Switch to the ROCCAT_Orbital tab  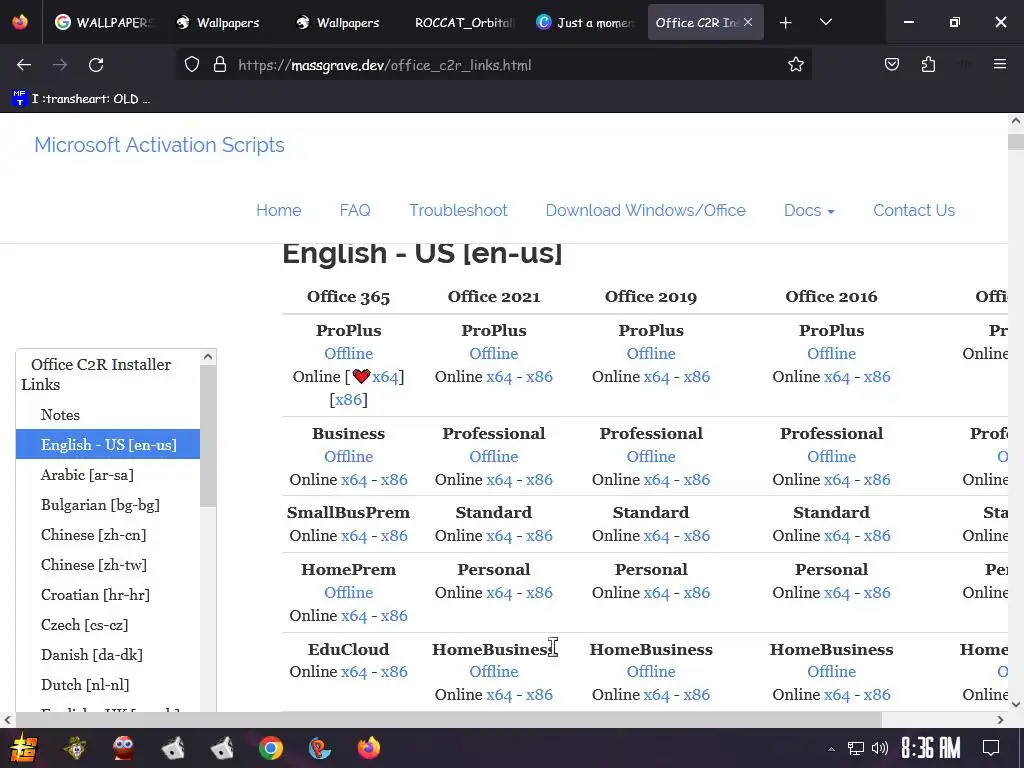tap(464, 23)
